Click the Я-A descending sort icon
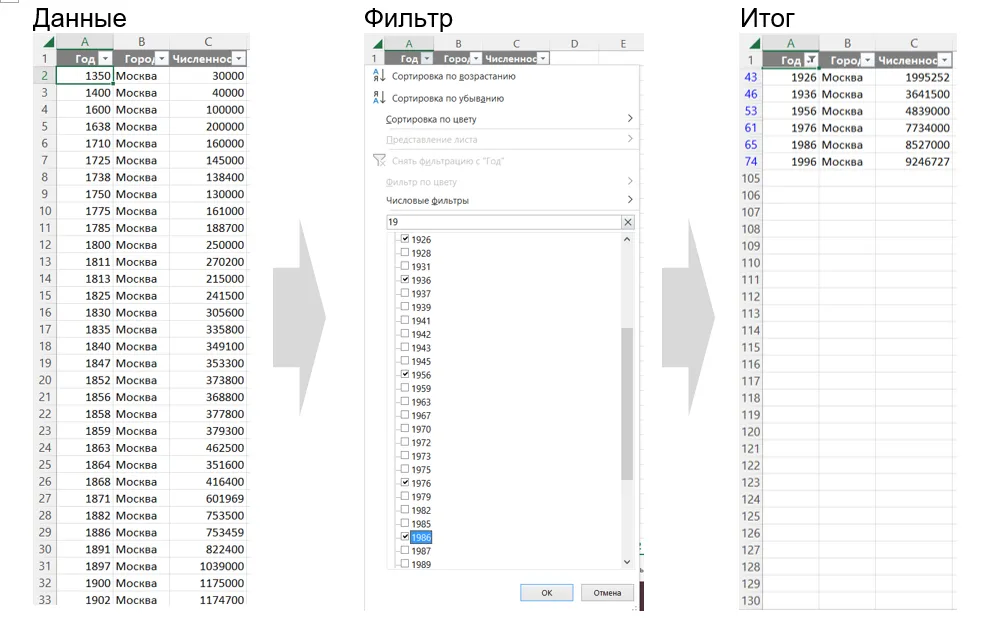 379,98
